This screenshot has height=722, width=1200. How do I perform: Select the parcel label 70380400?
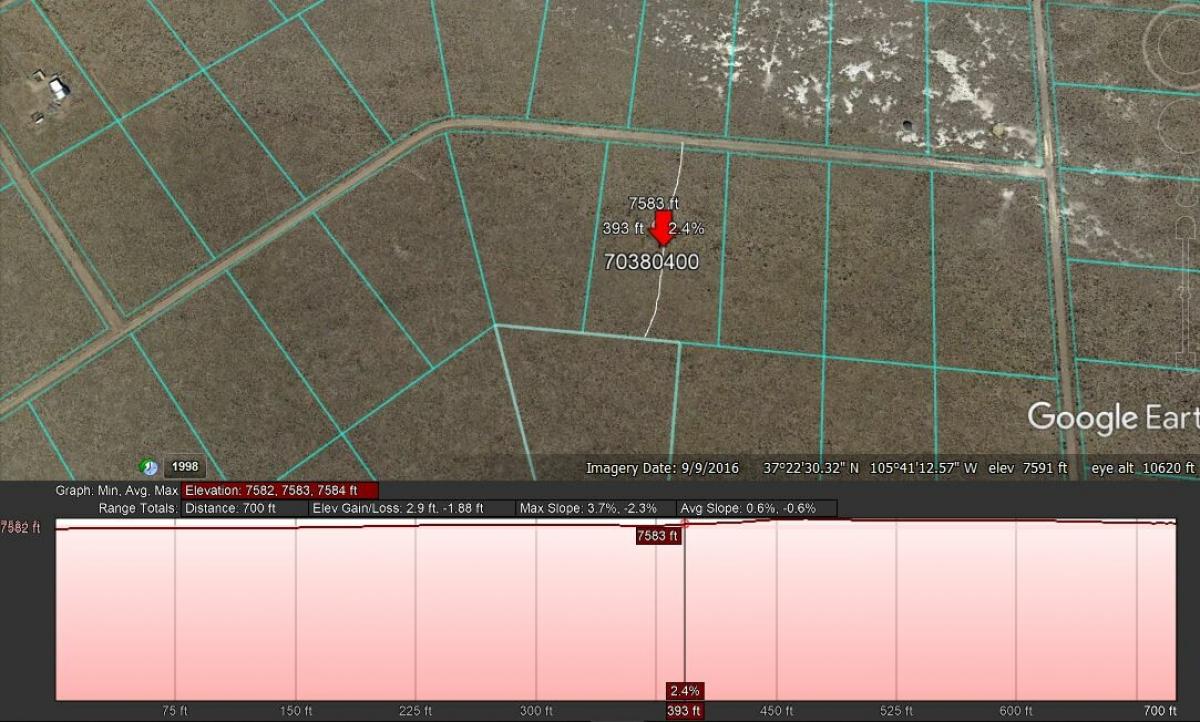click(651, 262)
